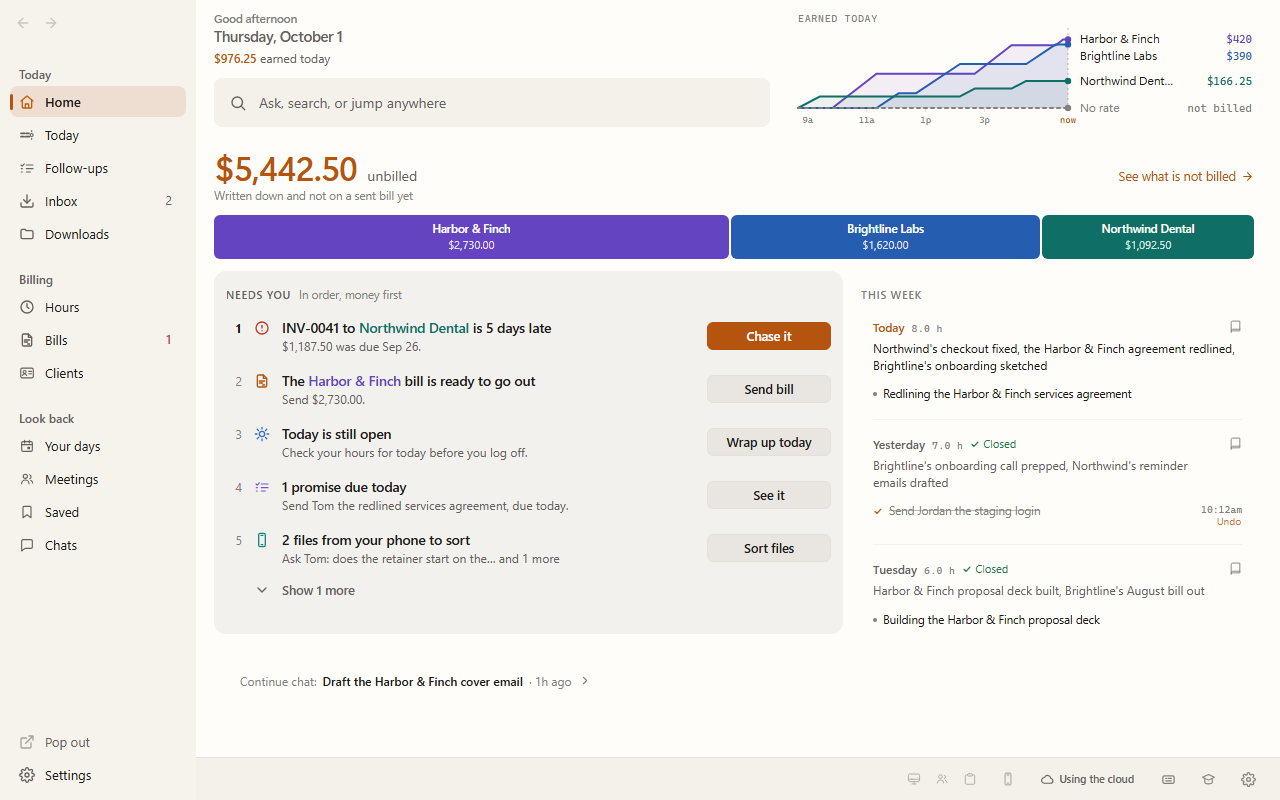Open the Inbox with 2 items

98,201
